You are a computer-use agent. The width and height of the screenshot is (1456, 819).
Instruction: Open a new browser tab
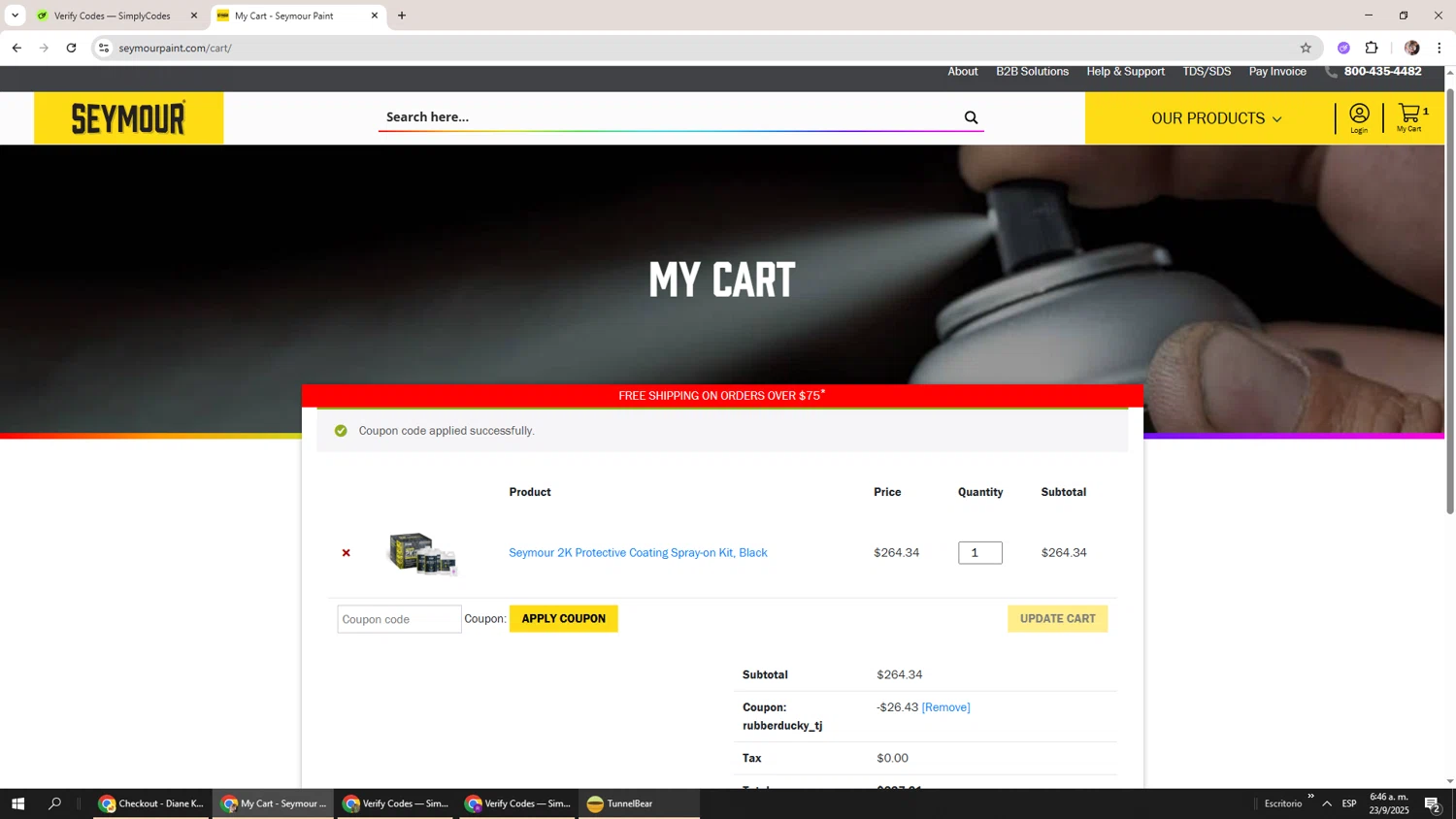point(402,16)
